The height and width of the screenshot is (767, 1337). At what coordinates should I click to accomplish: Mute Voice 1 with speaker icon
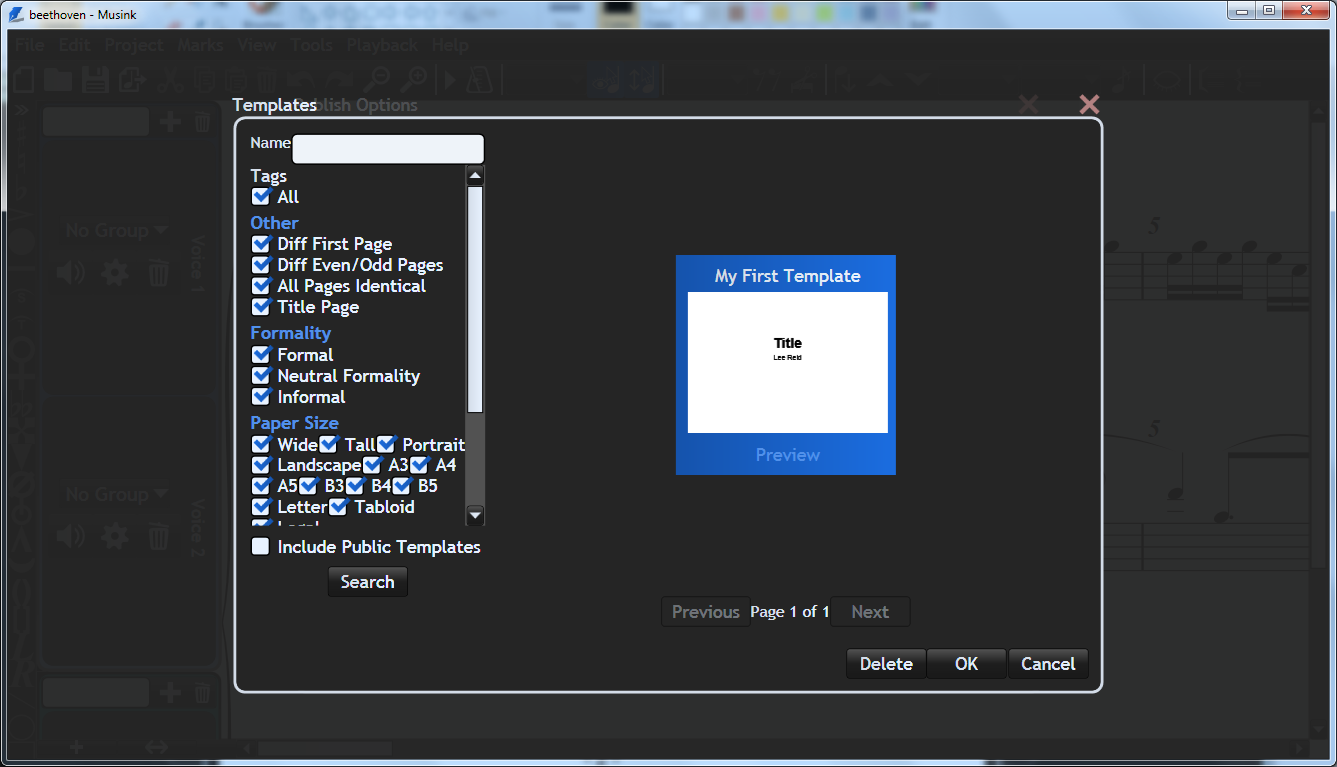[71, 272]
